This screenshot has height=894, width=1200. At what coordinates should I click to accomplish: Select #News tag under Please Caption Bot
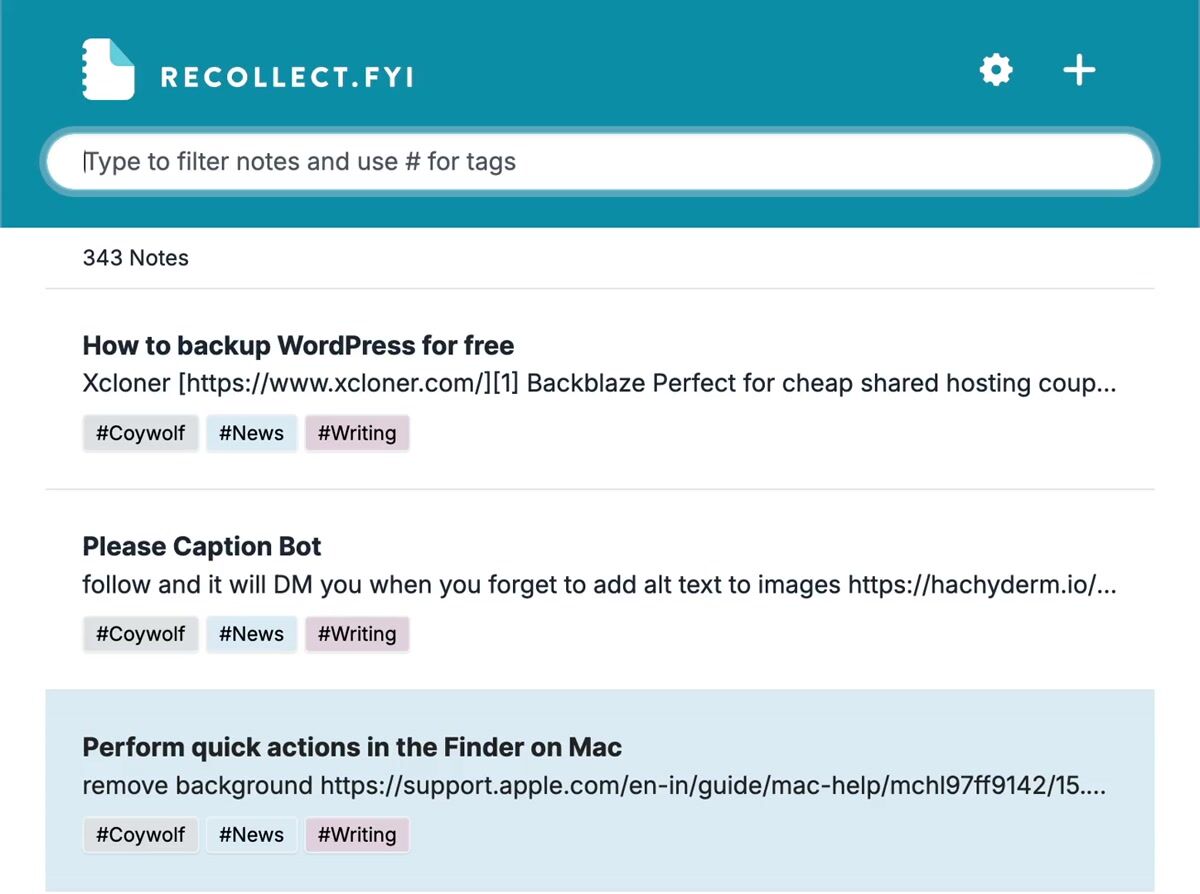252,634
